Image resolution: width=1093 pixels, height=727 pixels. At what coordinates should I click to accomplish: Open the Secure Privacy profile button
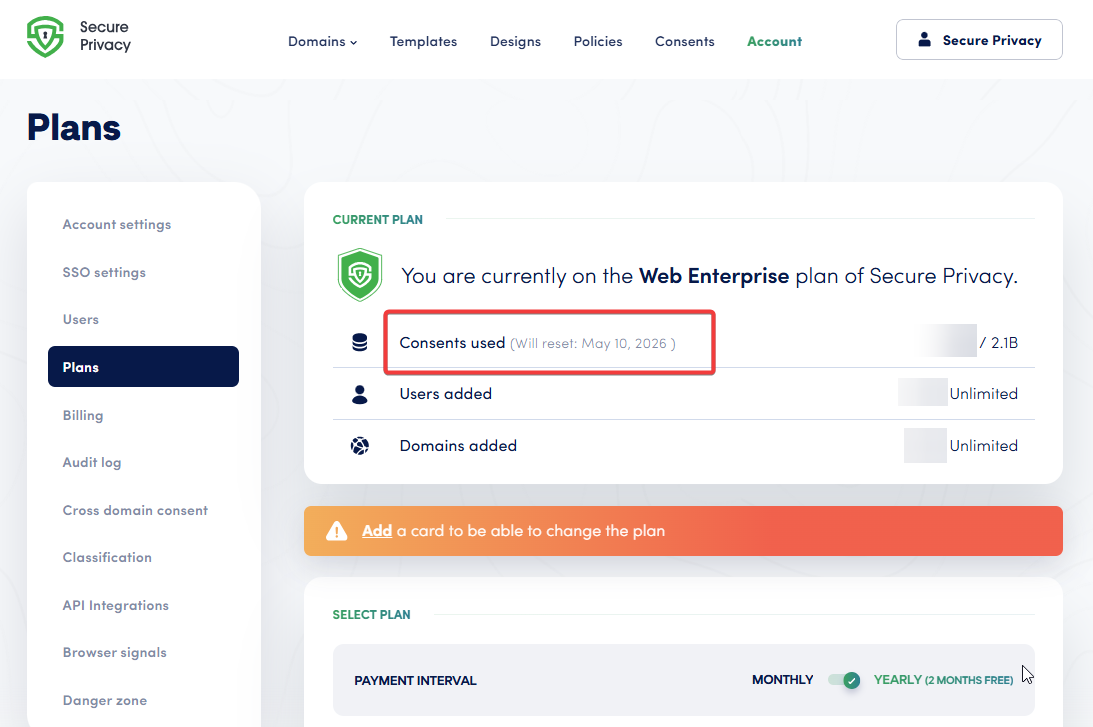click(x=979, y=40)
